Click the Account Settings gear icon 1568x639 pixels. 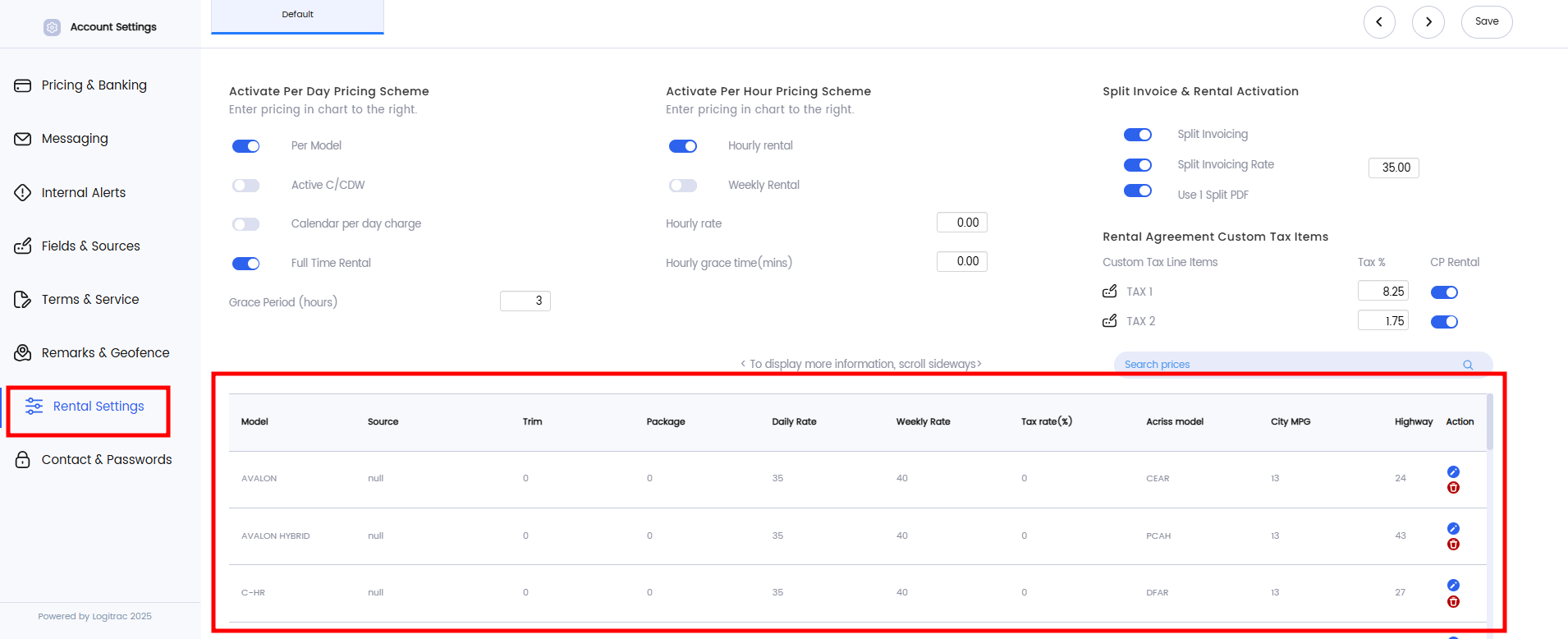[52, 27]
